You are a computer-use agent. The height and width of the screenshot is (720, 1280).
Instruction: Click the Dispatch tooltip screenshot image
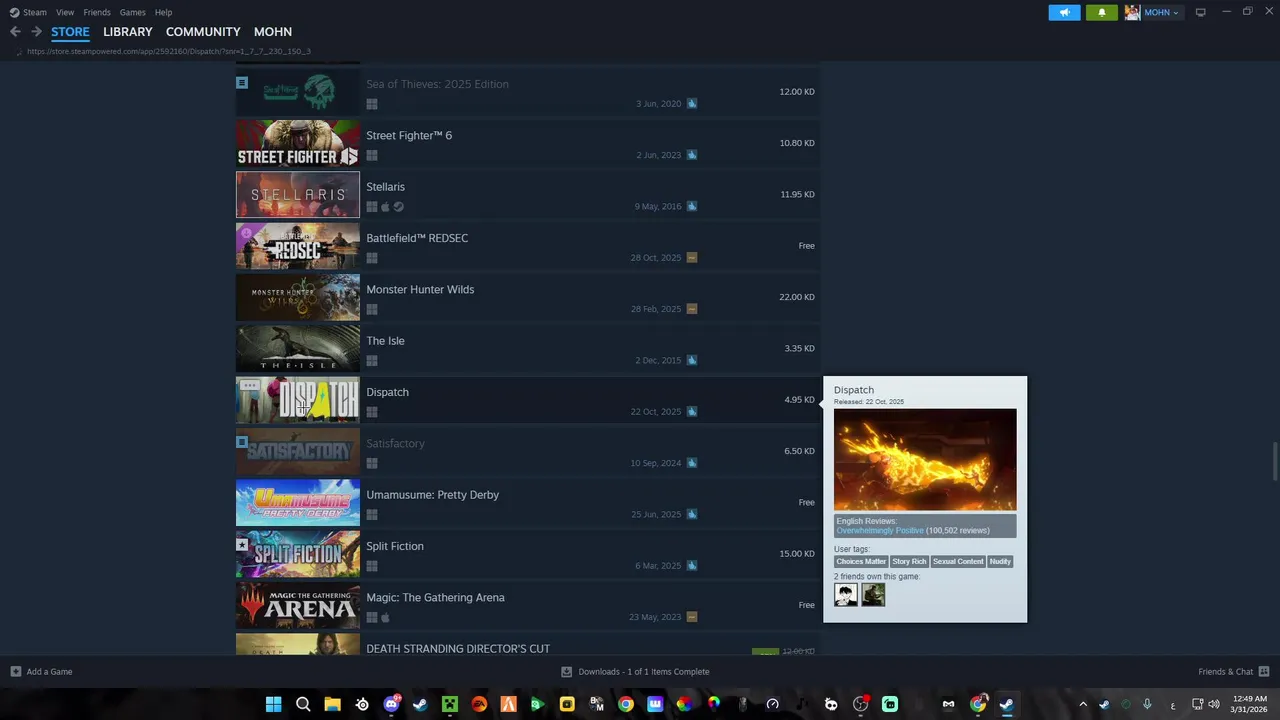tap(925, 460)
